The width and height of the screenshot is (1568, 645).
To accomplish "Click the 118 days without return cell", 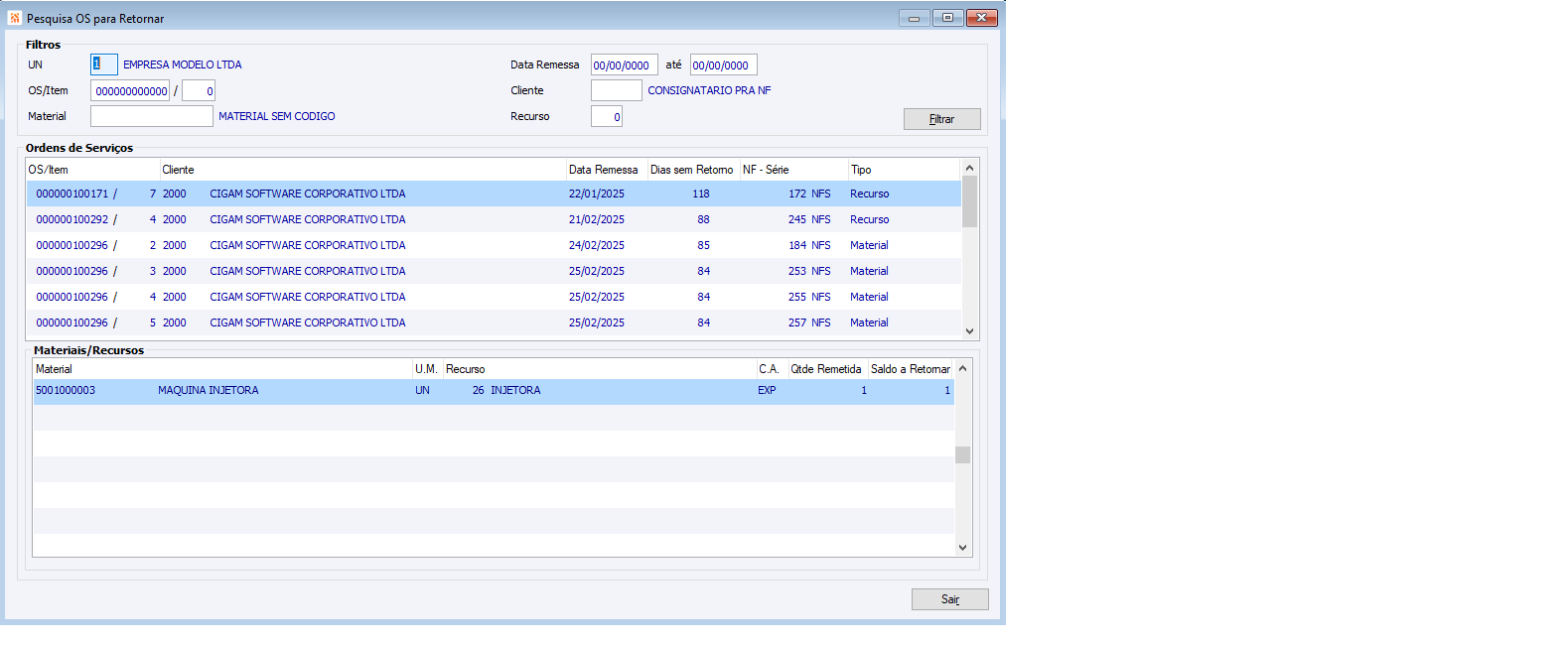I will click(701, 193).
